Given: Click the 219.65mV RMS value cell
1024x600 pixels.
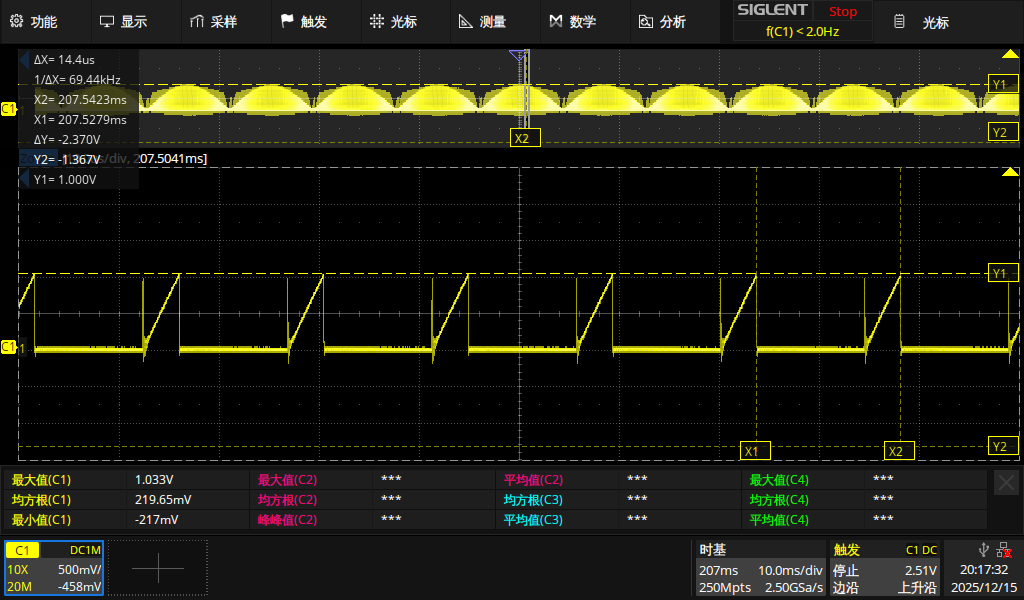Looking at the screenshot, I should (163, 500).
